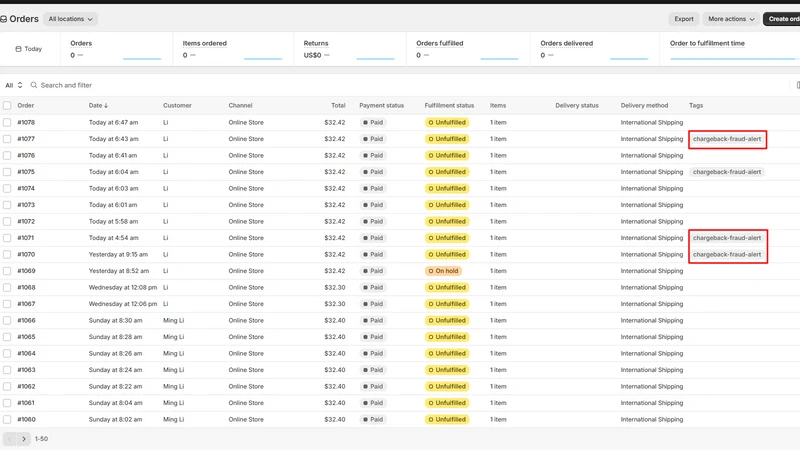Open the All views selector
This screenshot has width=800, height=450.
coord(14,85)
